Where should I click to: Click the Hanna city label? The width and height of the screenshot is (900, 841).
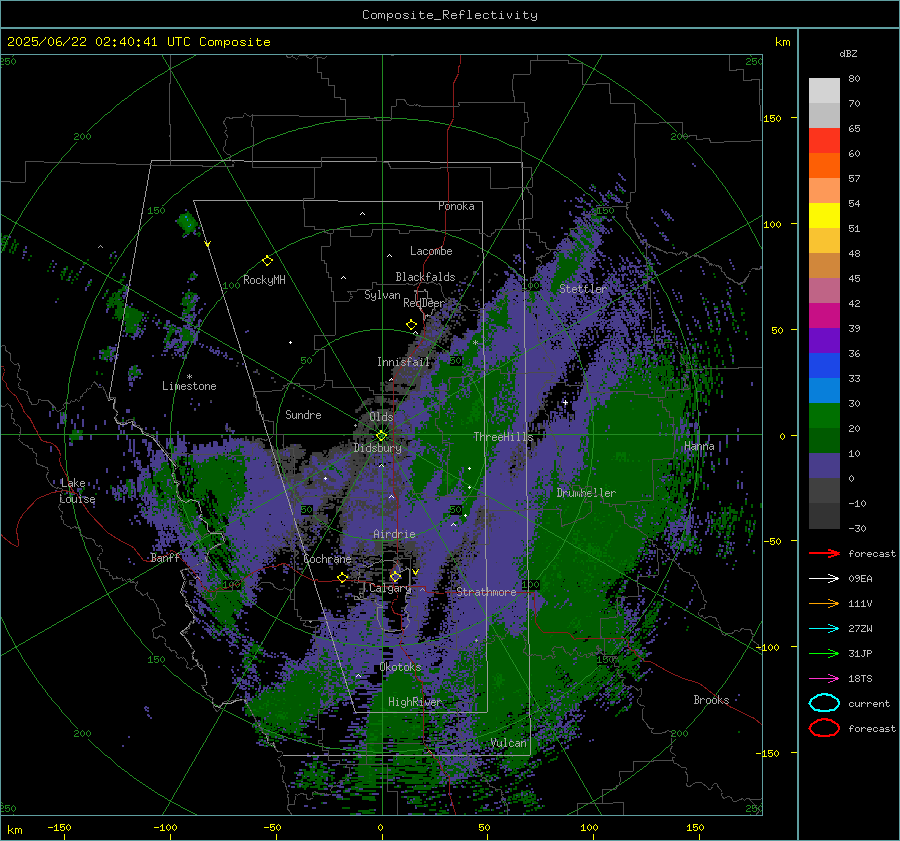pyautogui.click(x=699, y=446)
